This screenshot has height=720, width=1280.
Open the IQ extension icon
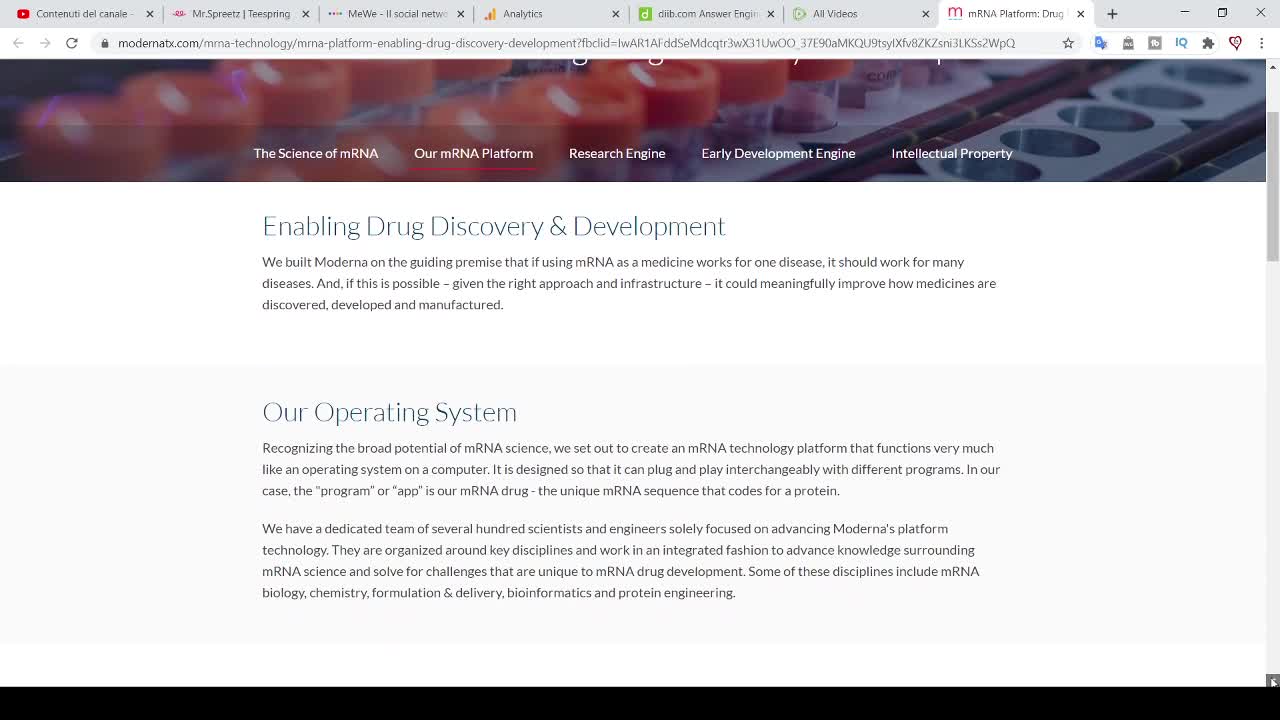coord(1181,43)
